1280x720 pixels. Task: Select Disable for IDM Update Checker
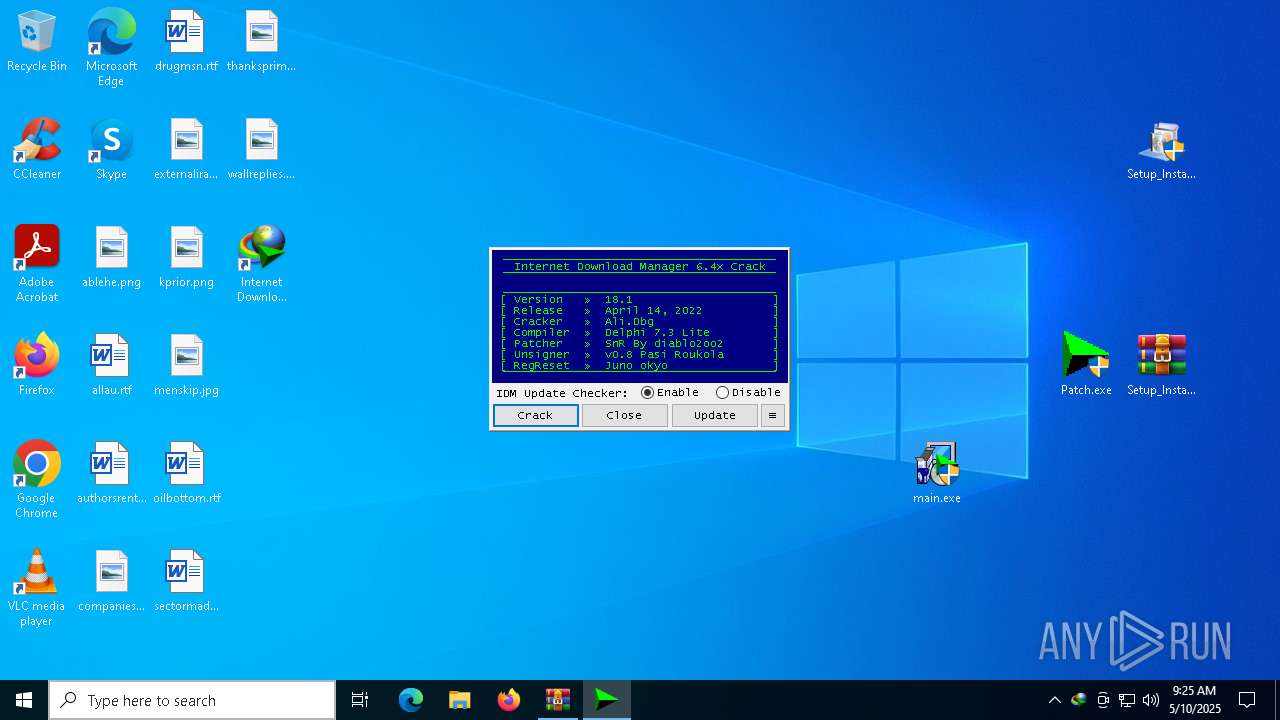pyautogui.click(x=748, y=392)
